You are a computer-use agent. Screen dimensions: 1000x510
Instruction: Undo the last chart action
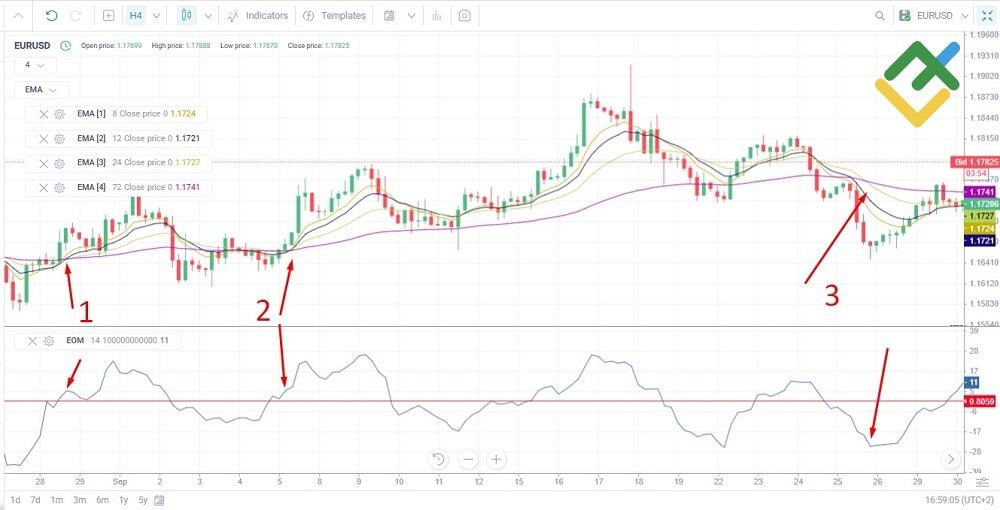pyautogui.click(x=52, y=15)
